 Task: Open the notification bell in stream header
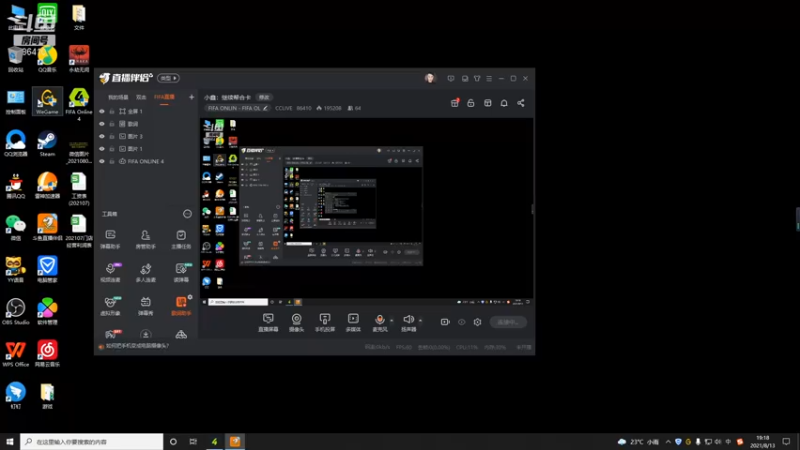coord(504,103)
